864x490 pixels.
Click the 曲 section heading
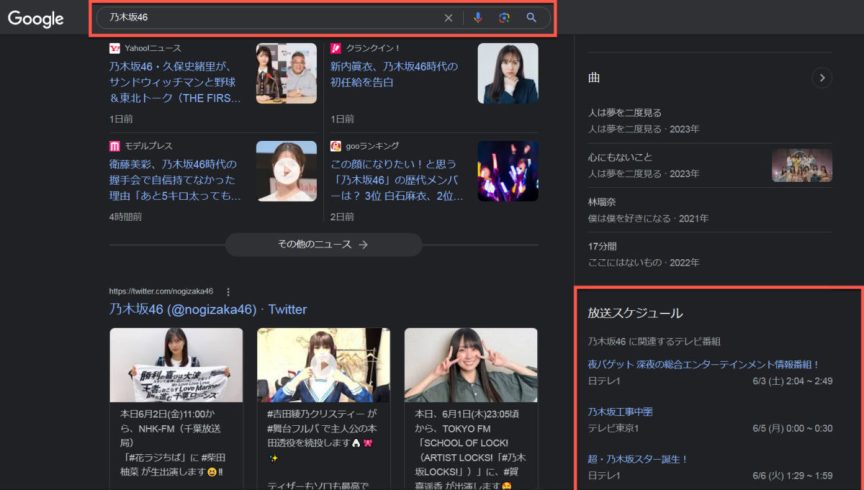click(594, 78)
